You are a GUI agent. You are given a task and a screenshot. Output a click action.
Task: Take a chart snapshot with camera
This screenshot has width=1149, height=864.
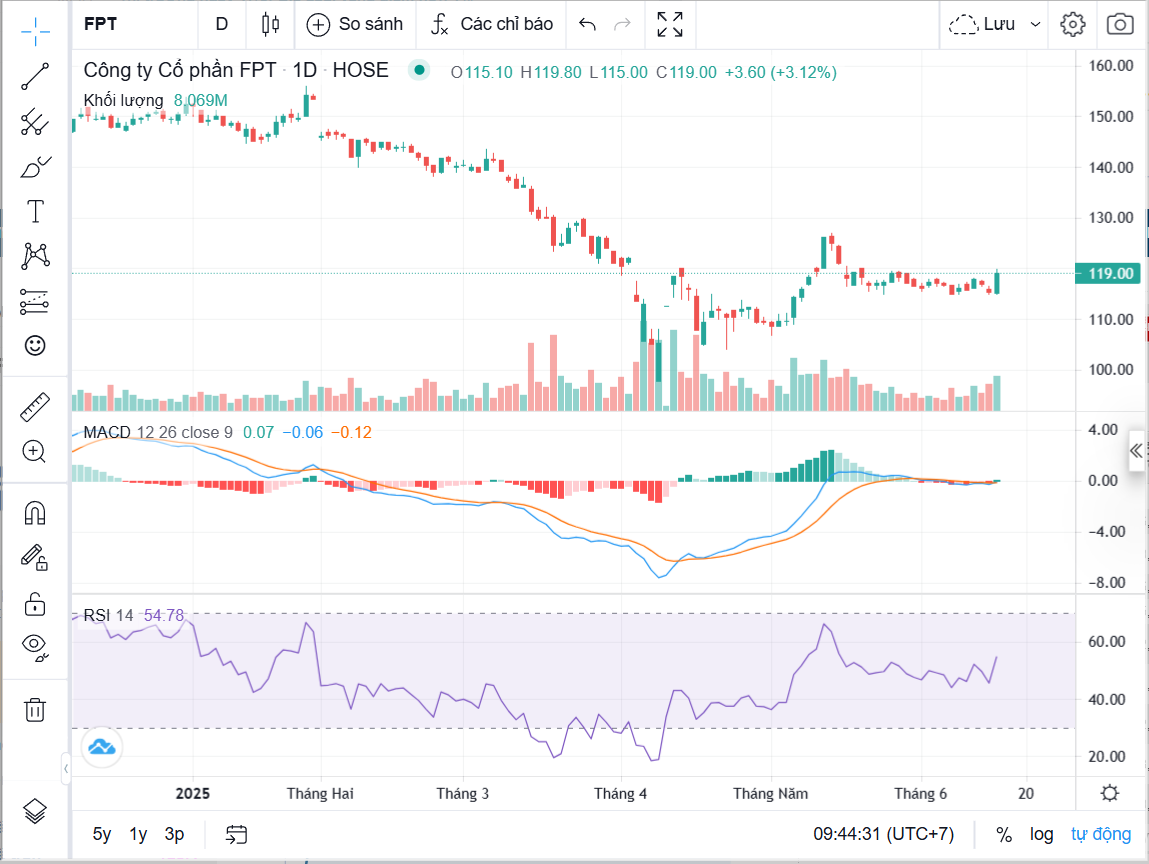(x=1120, y=24)
